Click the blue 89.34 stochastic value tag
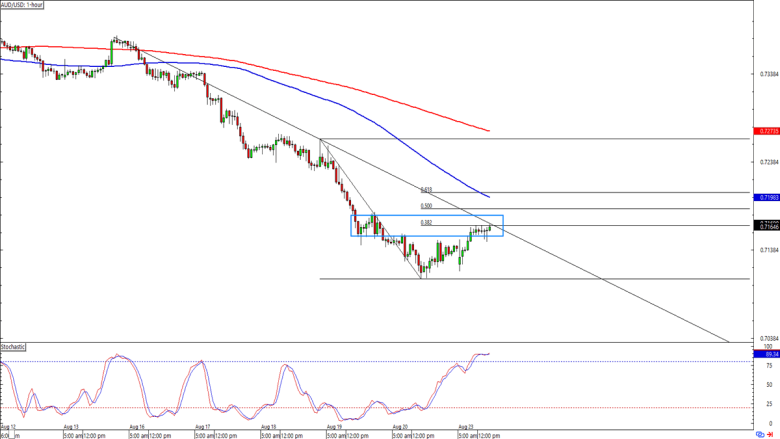 [767, 354]
